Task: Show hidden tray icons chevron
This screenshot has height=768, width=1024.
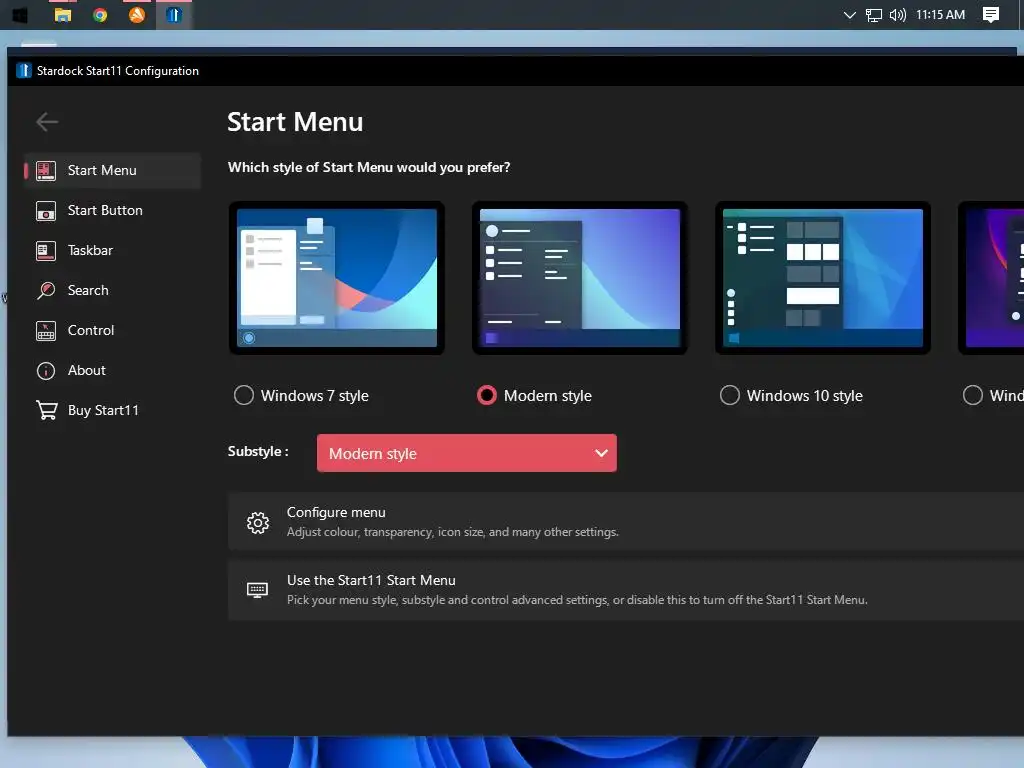Action: coord(849,15)
